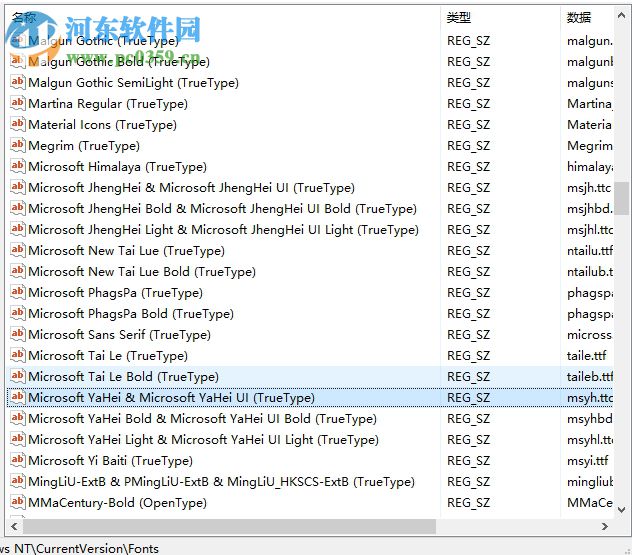Click the vertical scrollbar thumb

click(621, 198)
